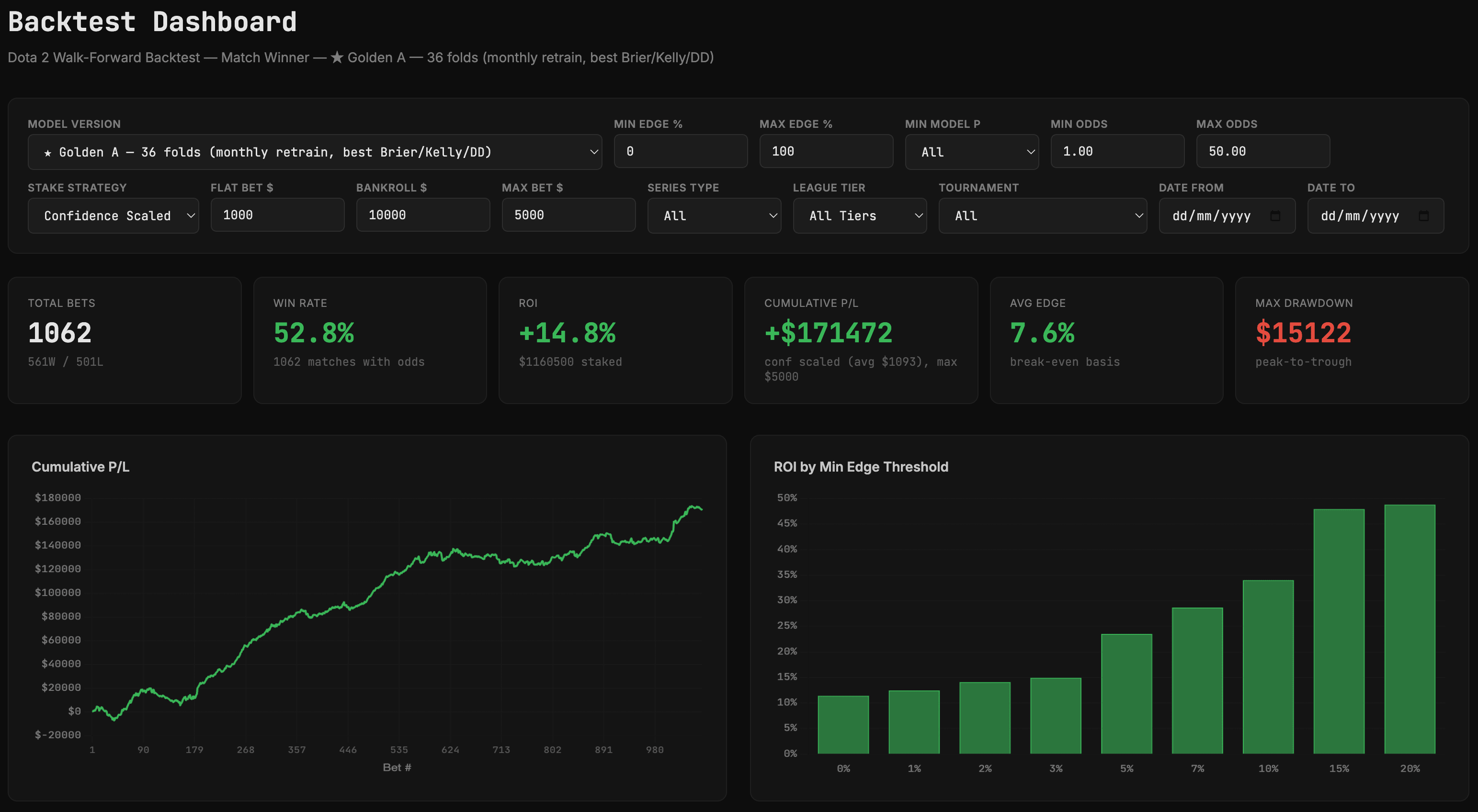Image resolution: width=1478 pixels, height=812 pixels.
Task: Open the Date From calendar picker icon
Action: pos(1275,215)
